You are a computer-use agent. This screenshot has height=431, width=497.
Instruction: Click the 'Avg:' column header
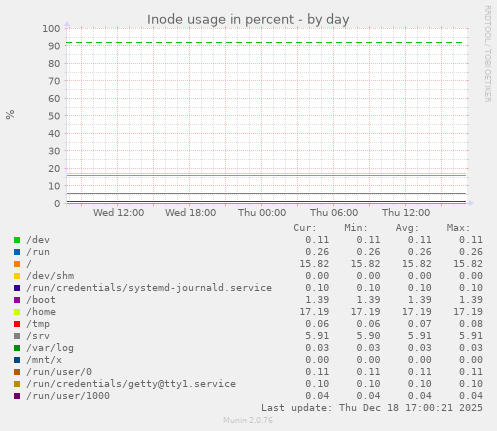point(407,228)
